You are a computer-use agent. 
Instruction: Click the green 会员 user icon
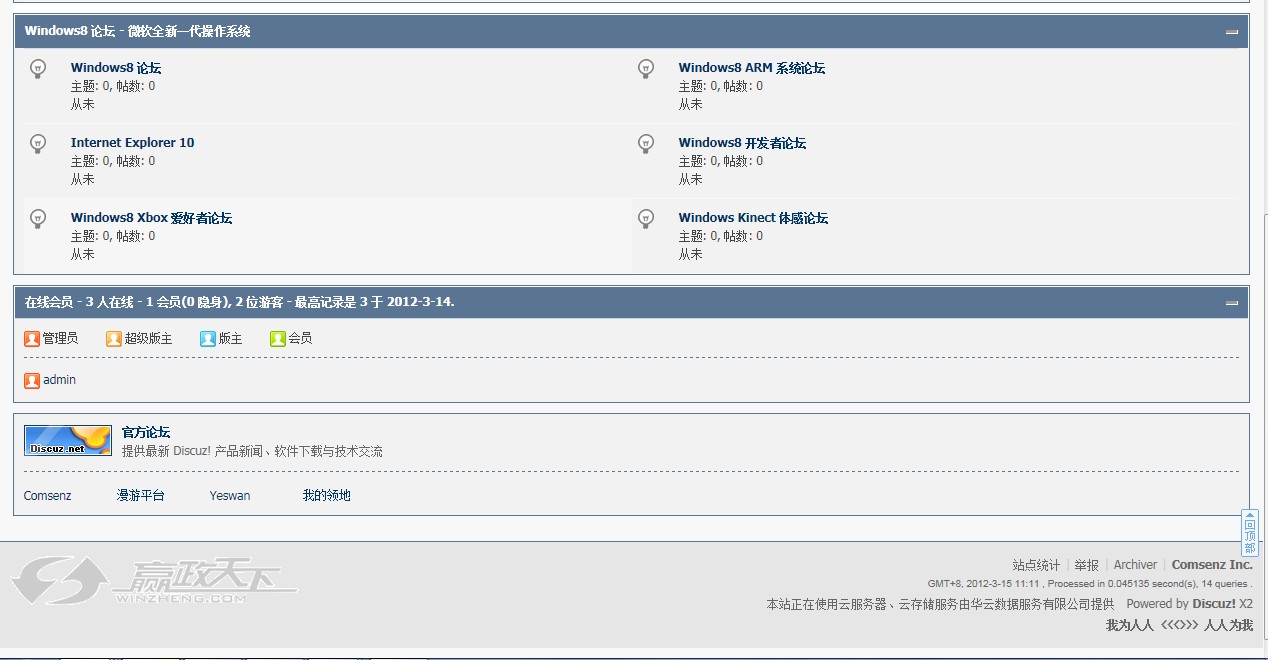[x=278, y=339]
